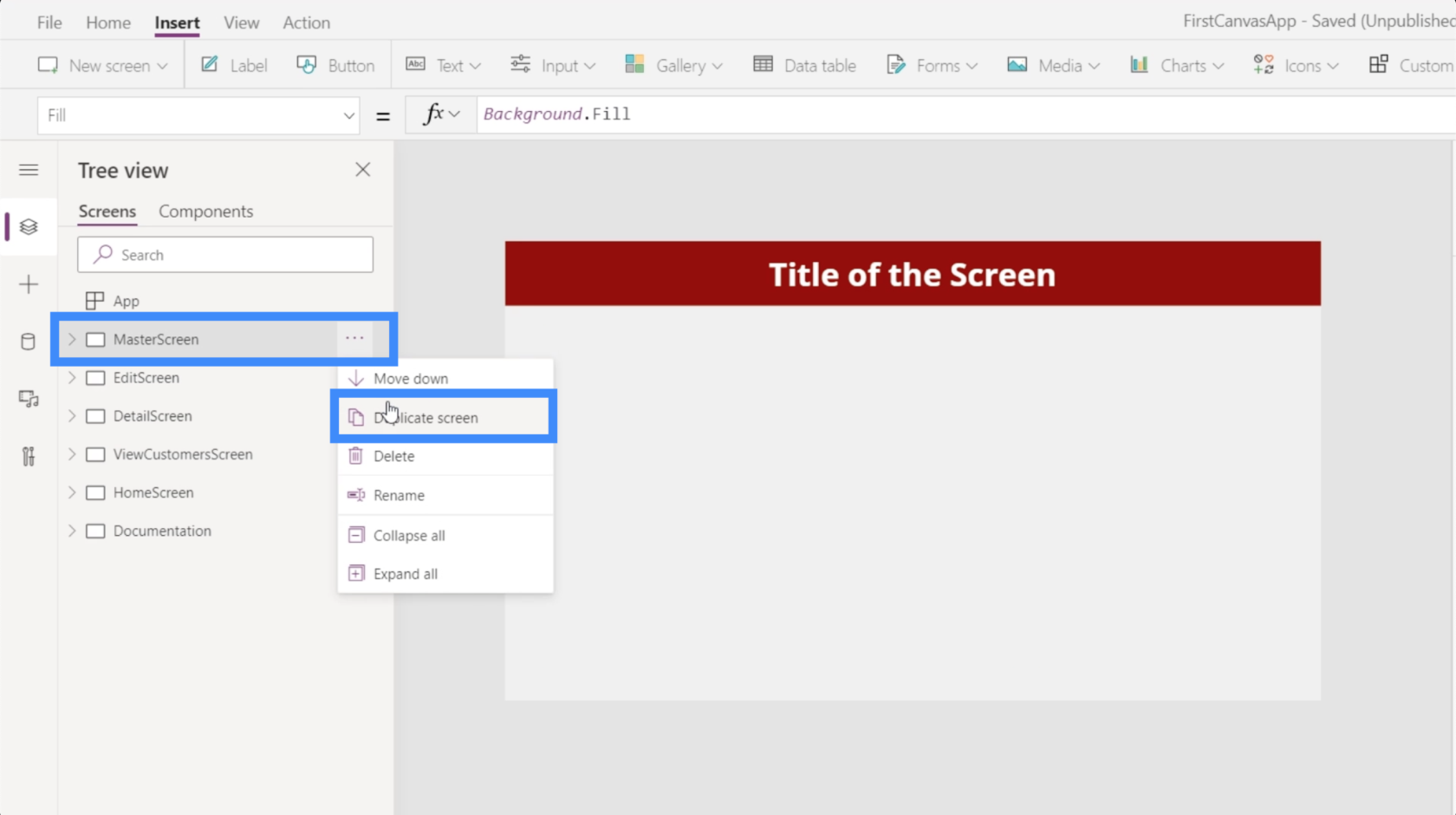Click the EditScreen screen icon
This screenshot has width=1456, height=815.
pos(95,378)
